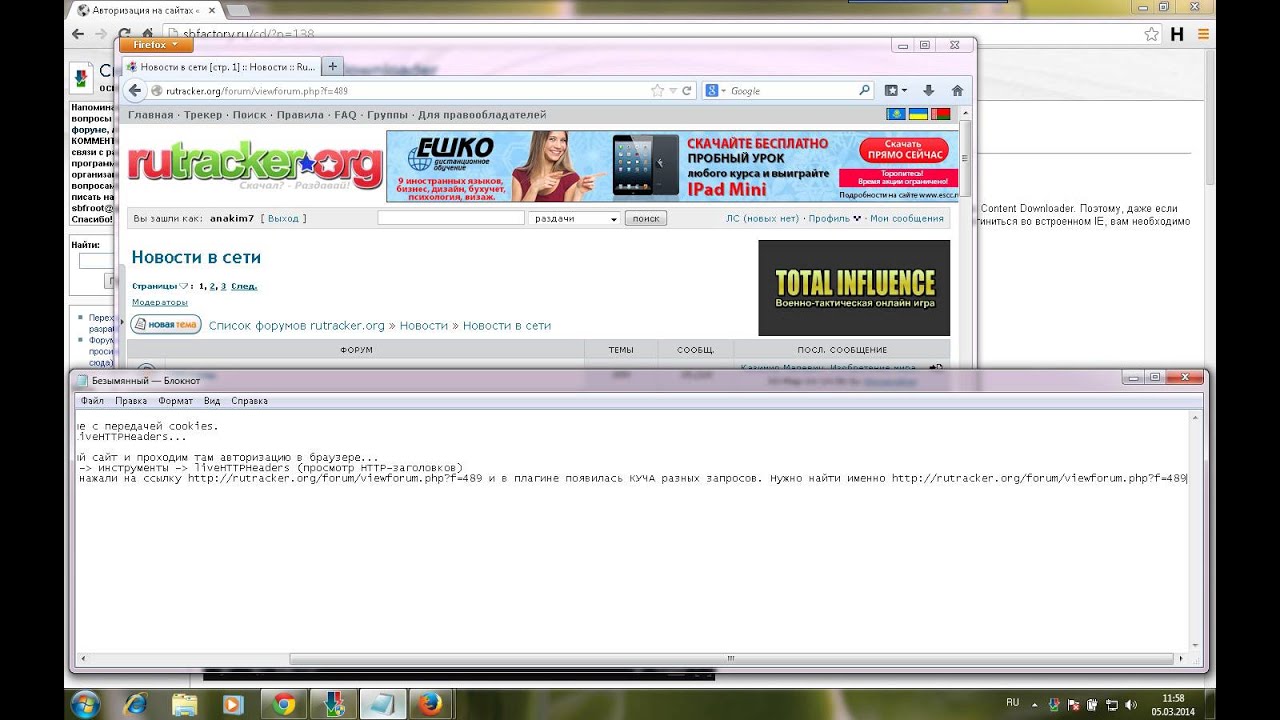Open the 'Поиск' site menu link
The height and width of the screenshot is (720, 1280).
pos(249,115)
